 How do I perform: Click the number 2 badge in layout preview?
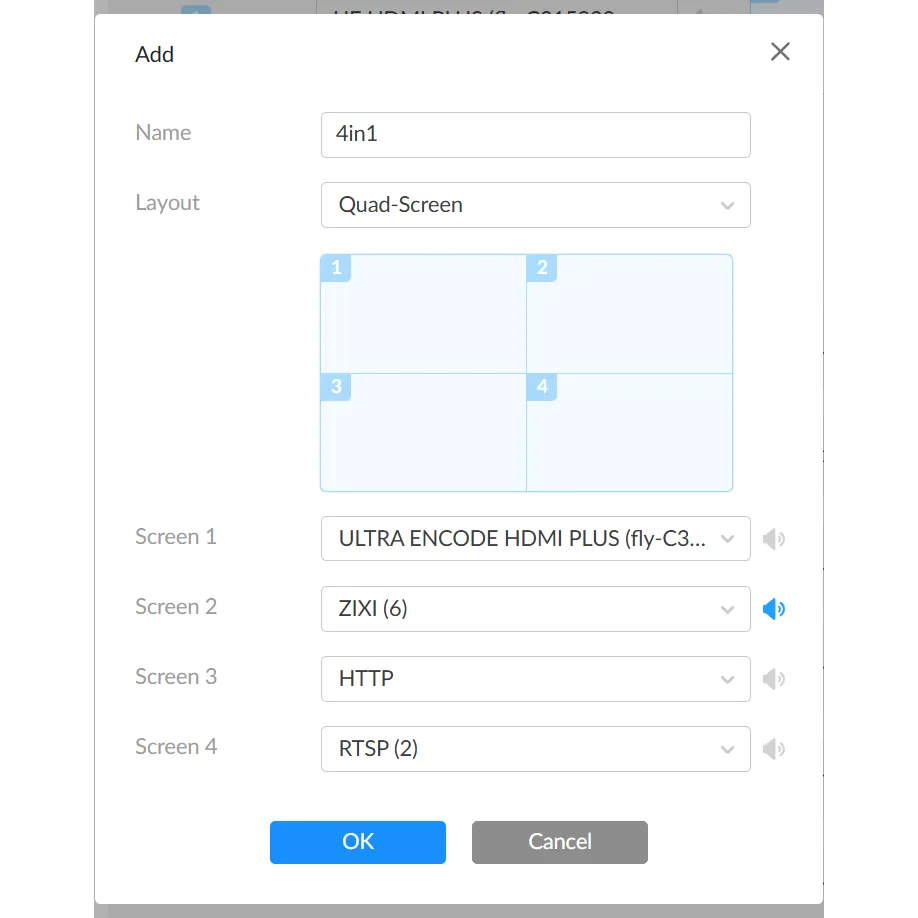(541, 267)
